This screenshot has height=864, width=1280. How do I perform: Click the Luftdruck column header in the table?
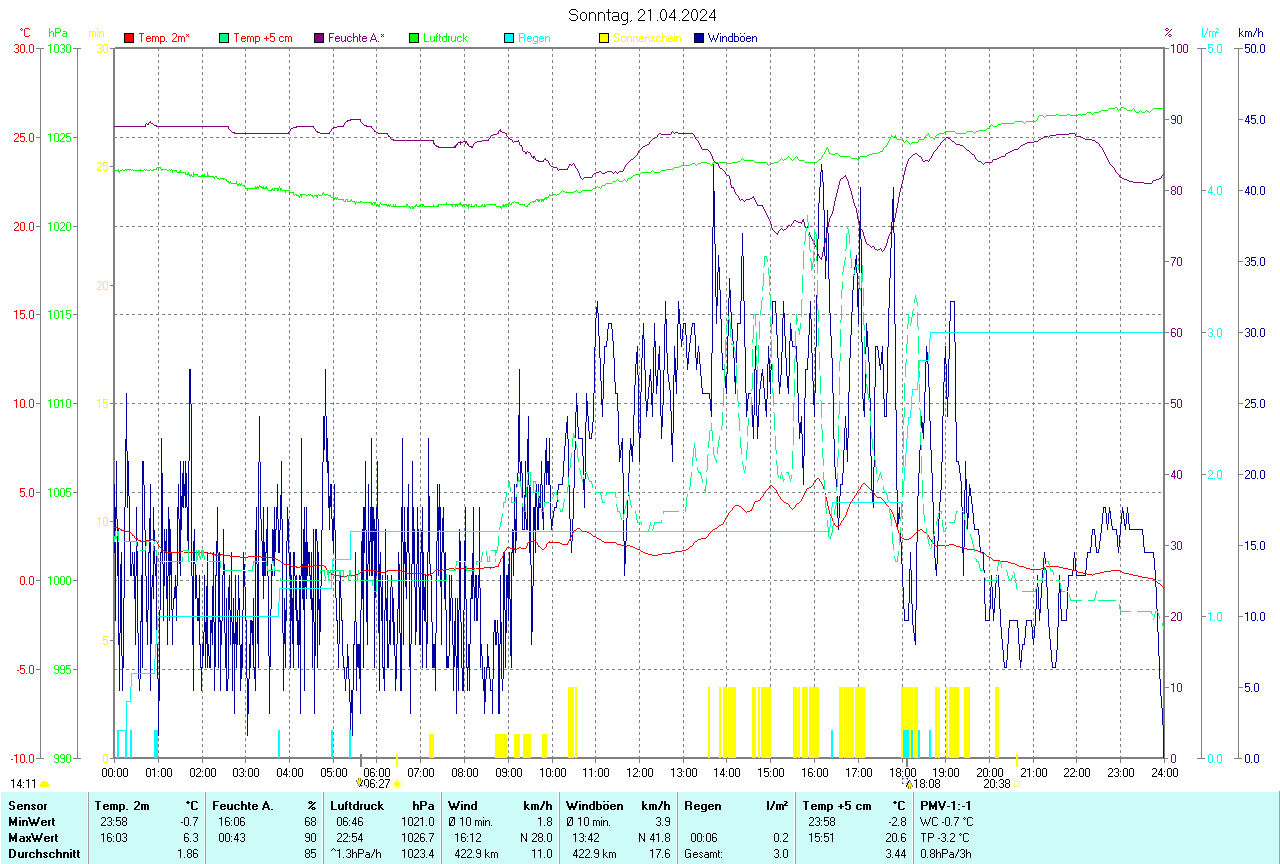(356, 805)
